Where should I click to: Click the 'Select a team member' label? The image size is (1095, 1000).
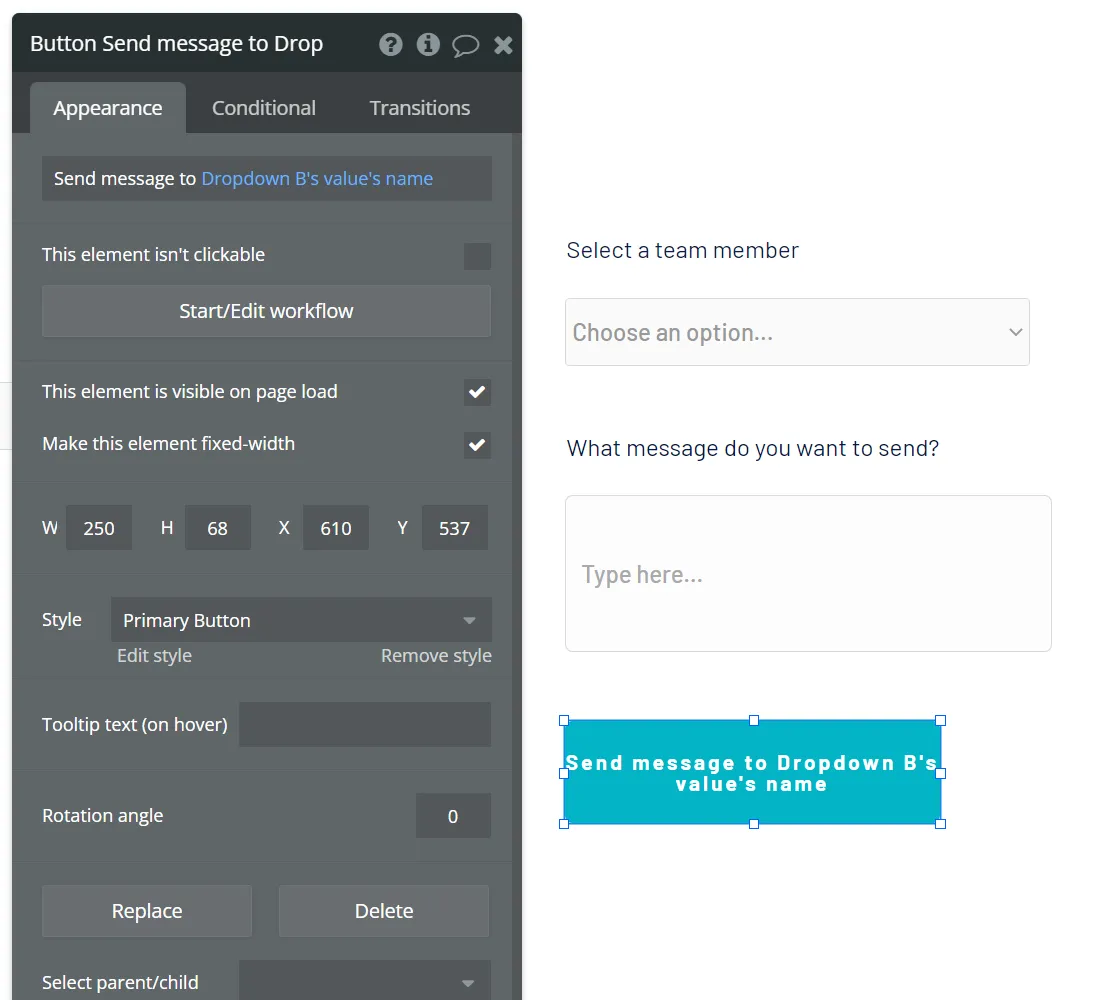(682, 251)
